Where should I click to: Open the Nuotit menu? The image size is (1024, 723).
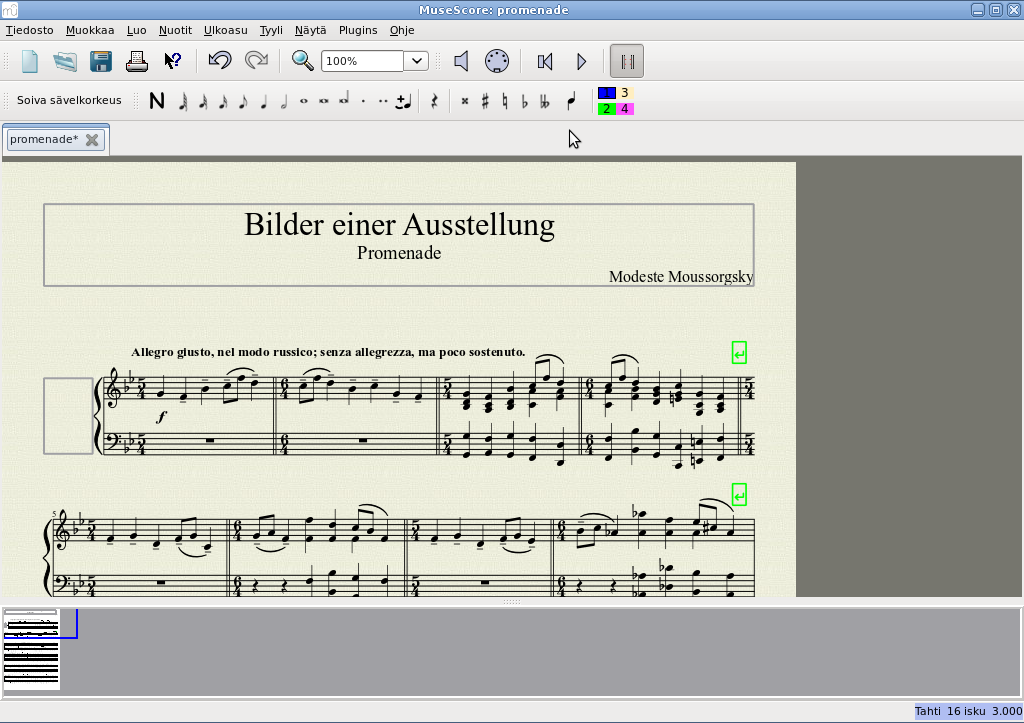click(x=175, y=30)
